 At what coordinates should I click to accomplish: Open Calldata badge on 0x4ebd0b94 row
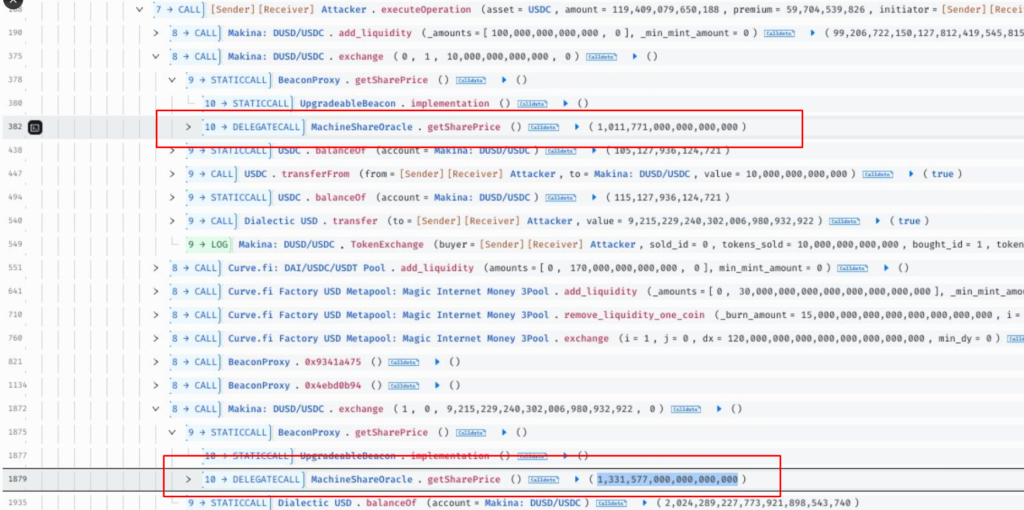pos(403,385)
